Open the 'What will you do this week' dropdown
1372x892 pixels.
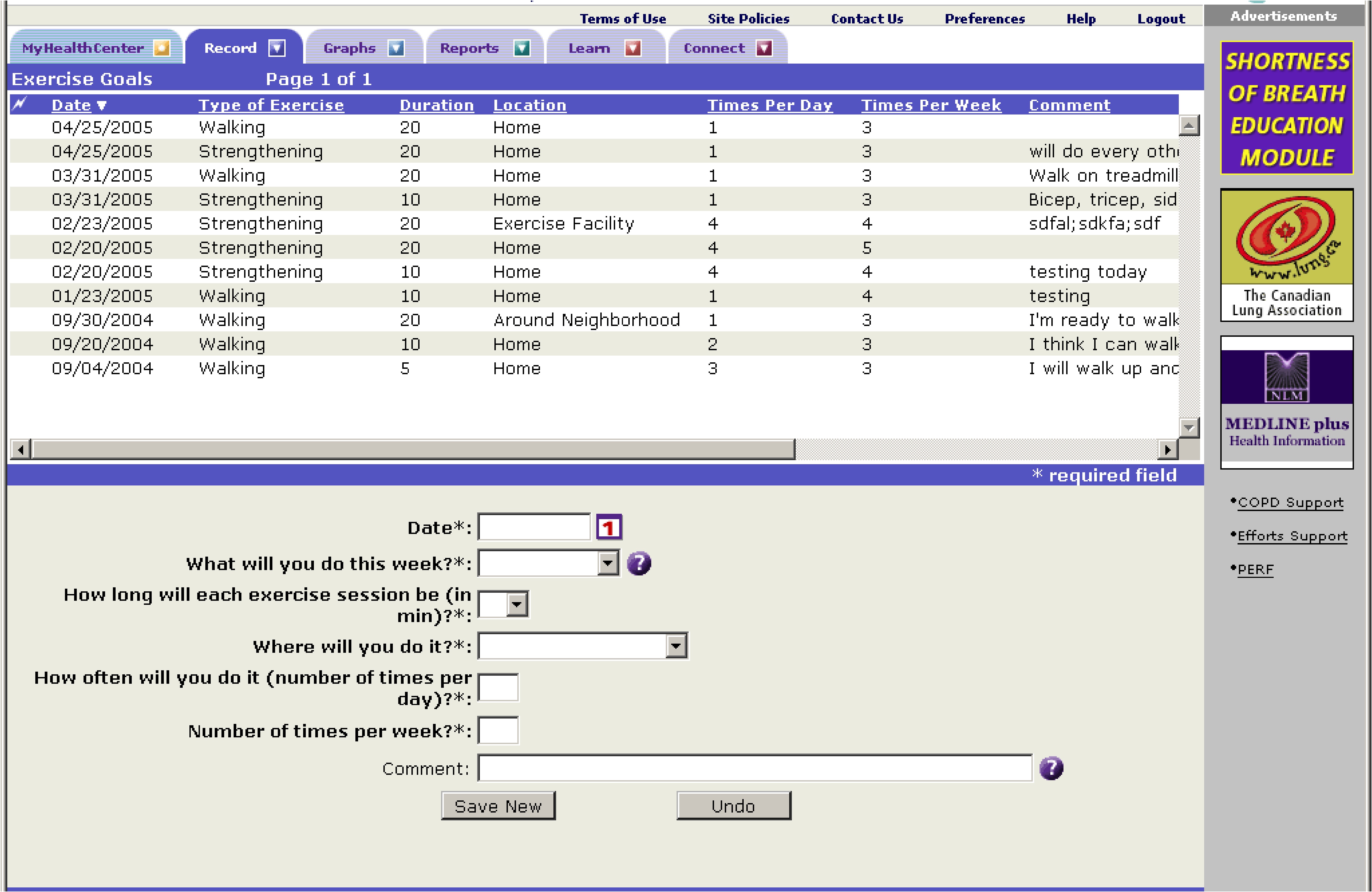coord(608,563)
